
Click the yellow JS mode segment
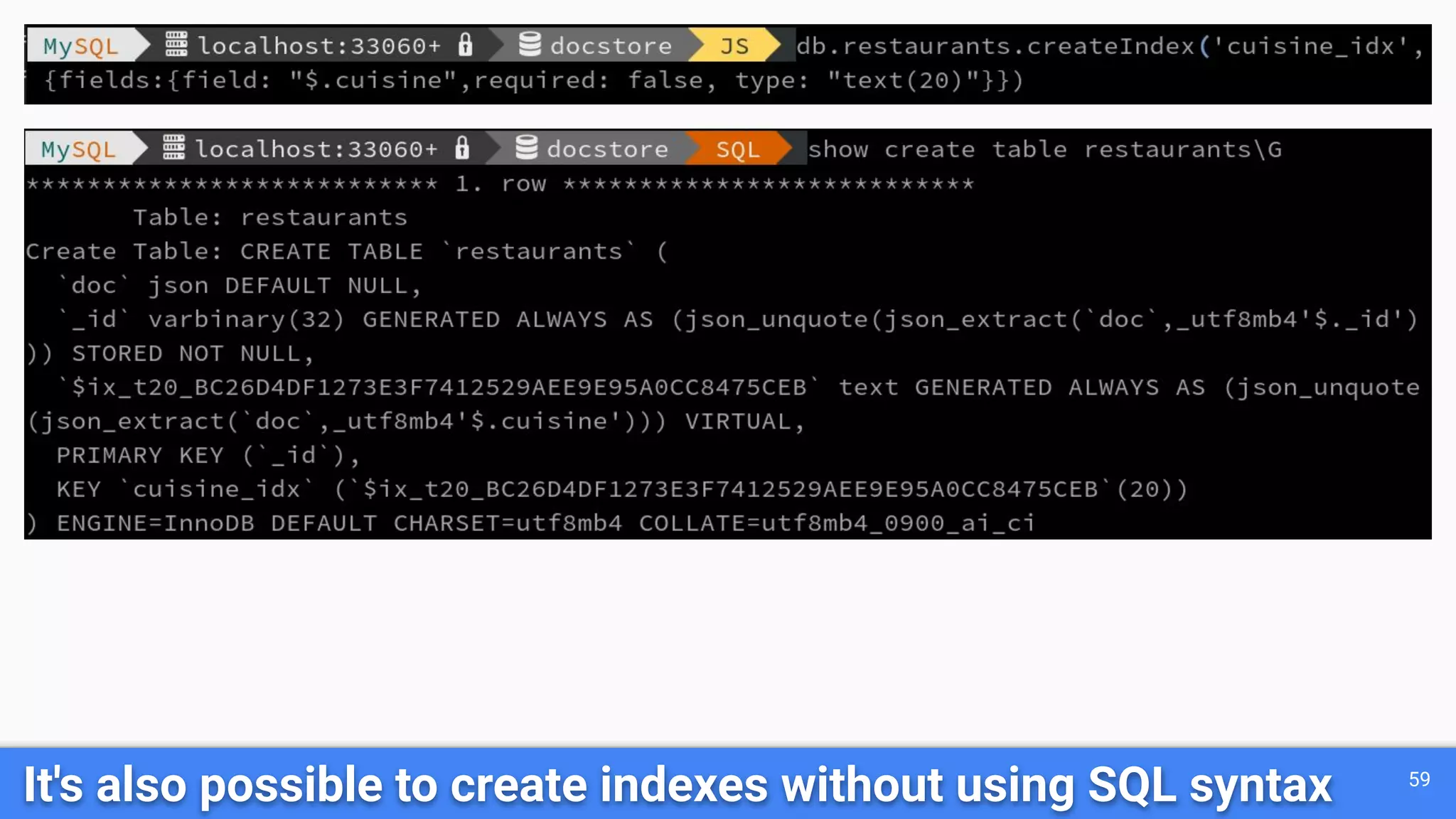tap(734, 45)
